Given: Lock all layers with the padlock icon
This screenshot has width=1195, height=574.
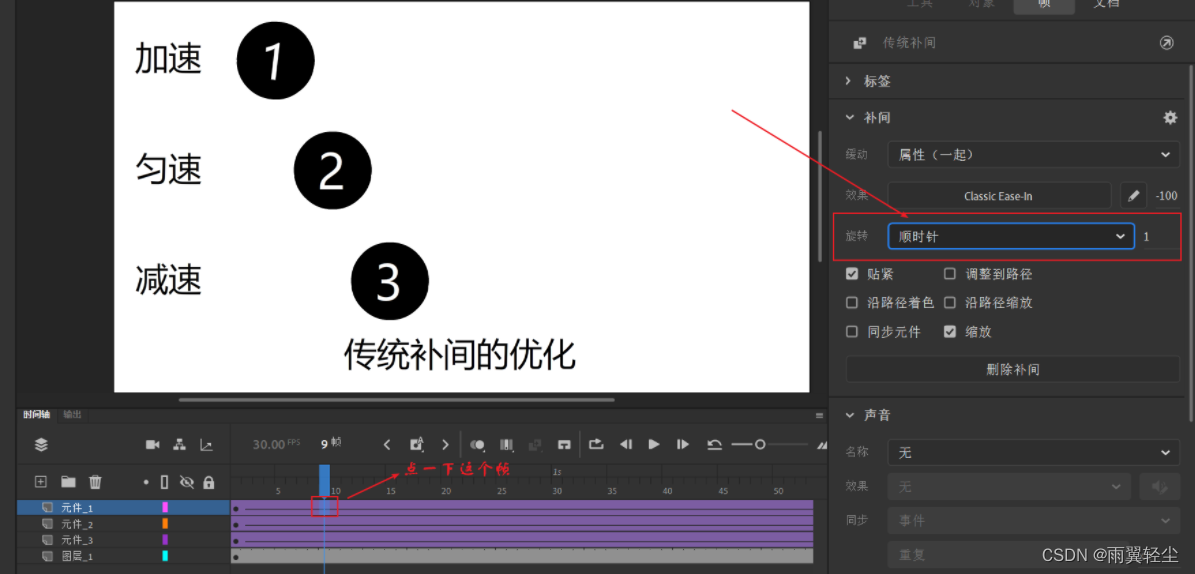Looking at the screenshot, I should (x=209, y=482).
